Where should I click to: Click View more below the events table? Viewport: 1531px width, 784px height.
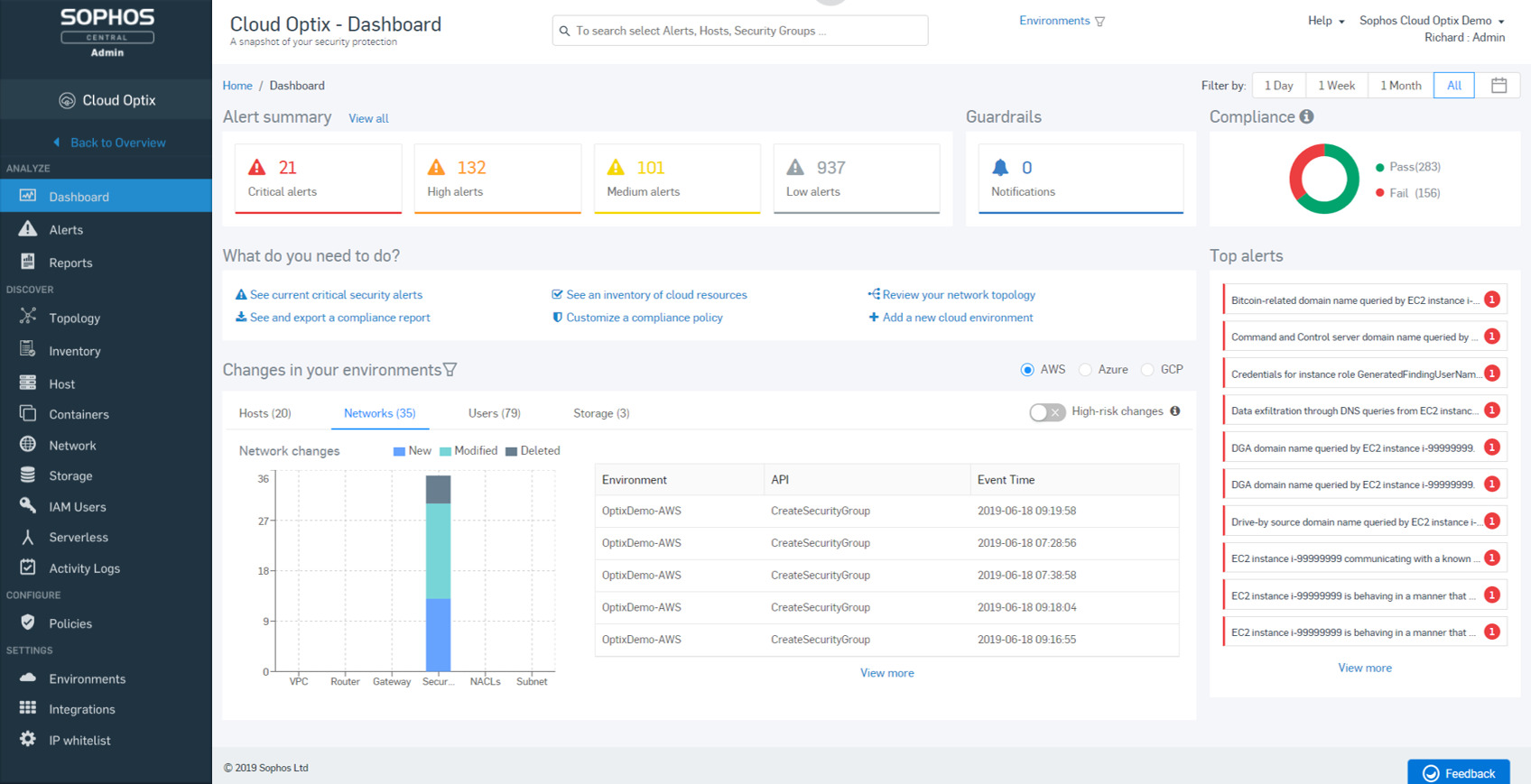(x=886, y=672)
